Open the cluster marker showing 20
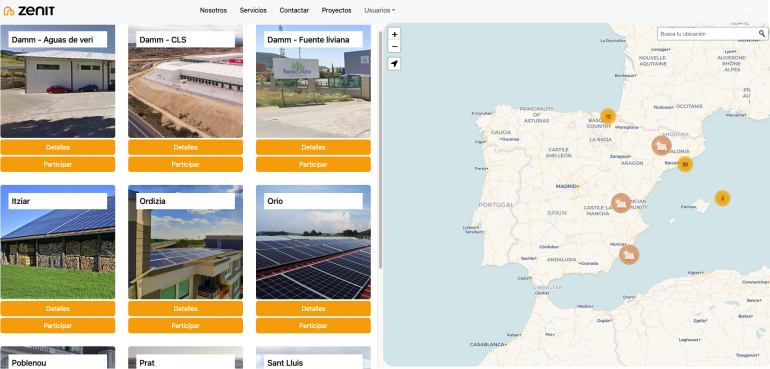The image size is (770, 369). (x=685, y=164)
